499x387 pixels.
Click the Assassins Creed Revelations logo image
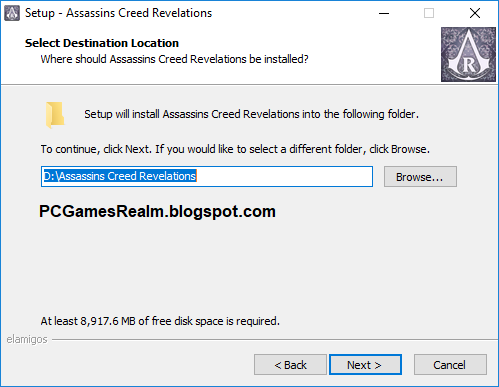click(x=468, y=55)
